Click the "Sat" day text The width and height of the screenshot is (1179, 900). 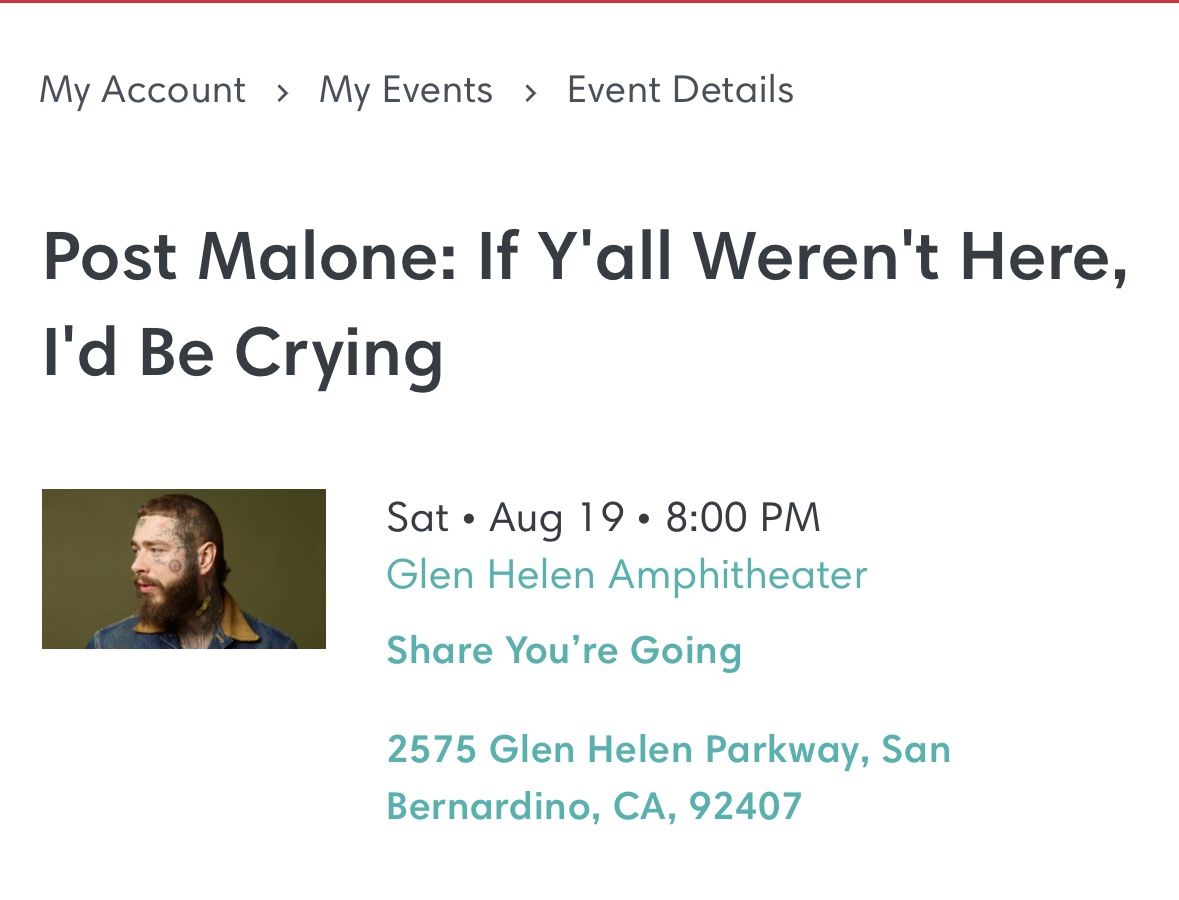tap(417, 518)
